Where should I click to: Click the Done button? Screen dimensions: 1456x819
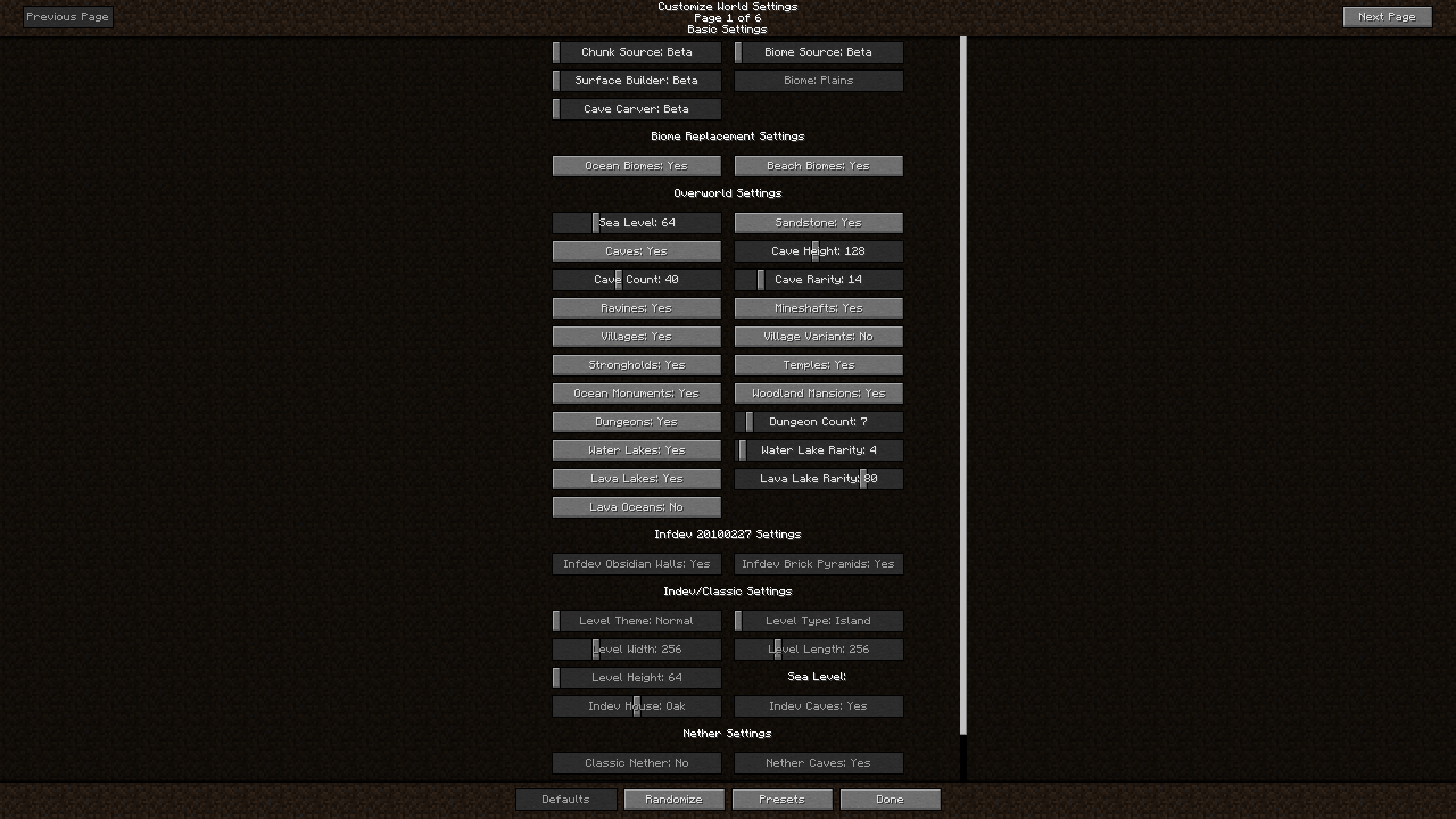pos(890,798)
